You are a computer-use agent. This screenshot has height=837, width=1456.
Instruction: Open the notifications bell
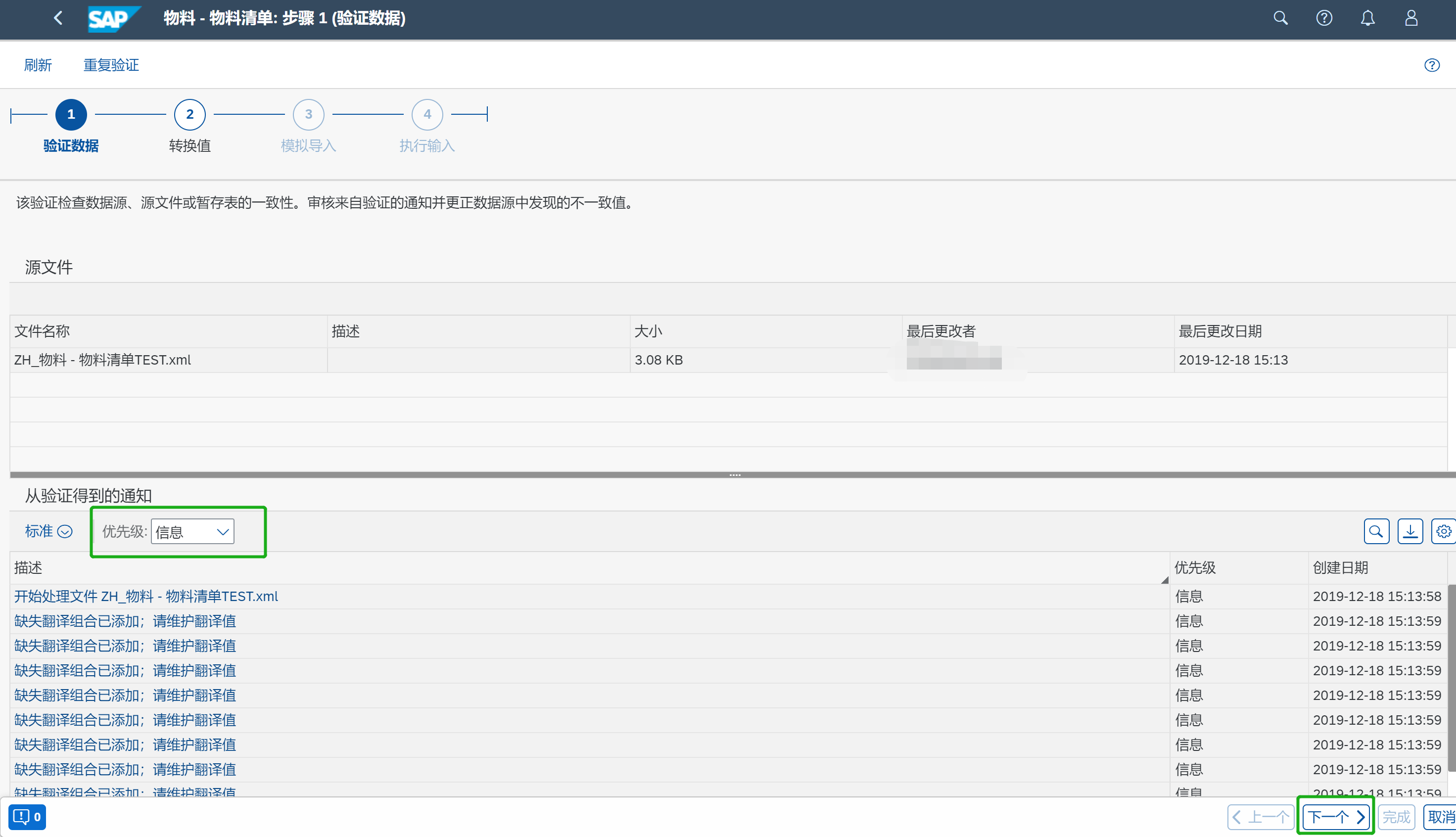tap(1367, 18)
